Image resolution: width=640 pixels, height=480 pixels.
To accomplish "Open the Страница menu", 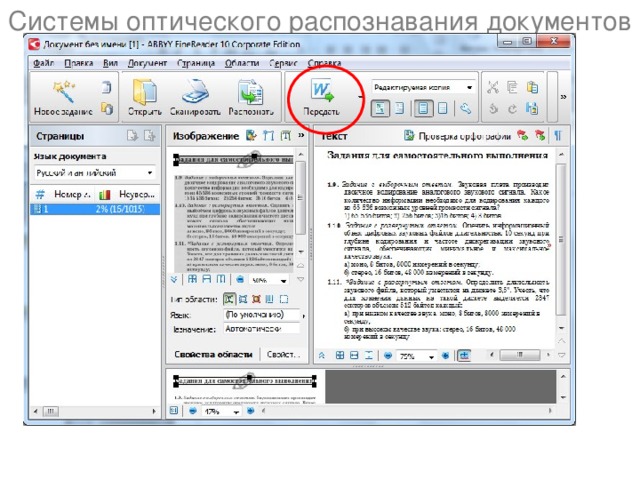I will [196, 63].
